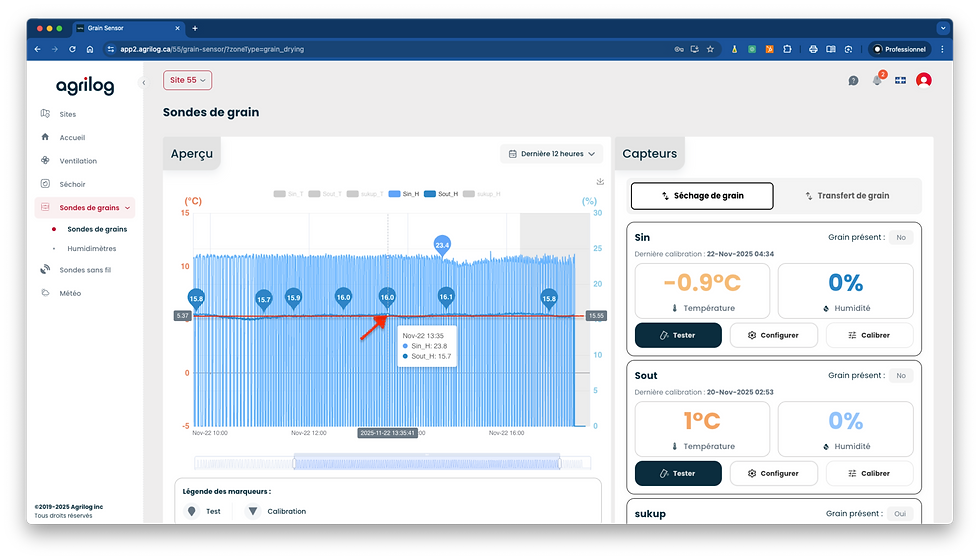Click the orange HubSpot extension icon

(x=769, y=49)
